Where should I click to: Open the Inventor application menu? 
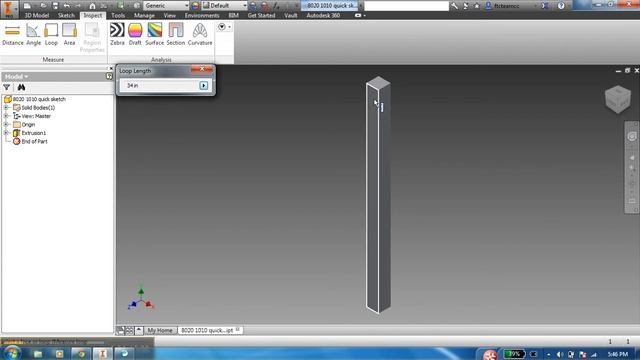[9, 9]
